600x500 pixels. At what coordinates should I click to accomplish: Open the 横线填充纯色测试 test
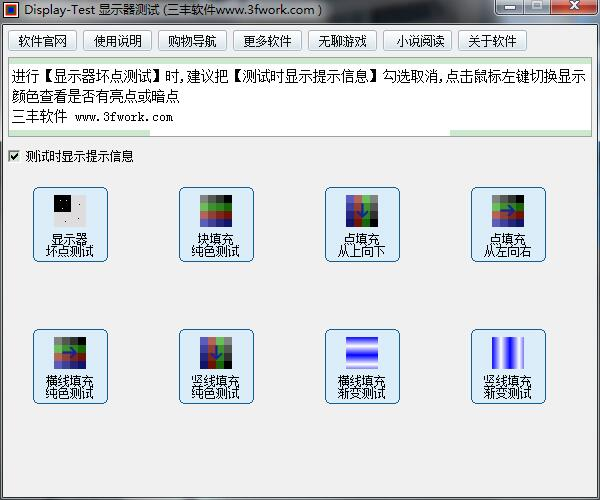pos(70,367)
